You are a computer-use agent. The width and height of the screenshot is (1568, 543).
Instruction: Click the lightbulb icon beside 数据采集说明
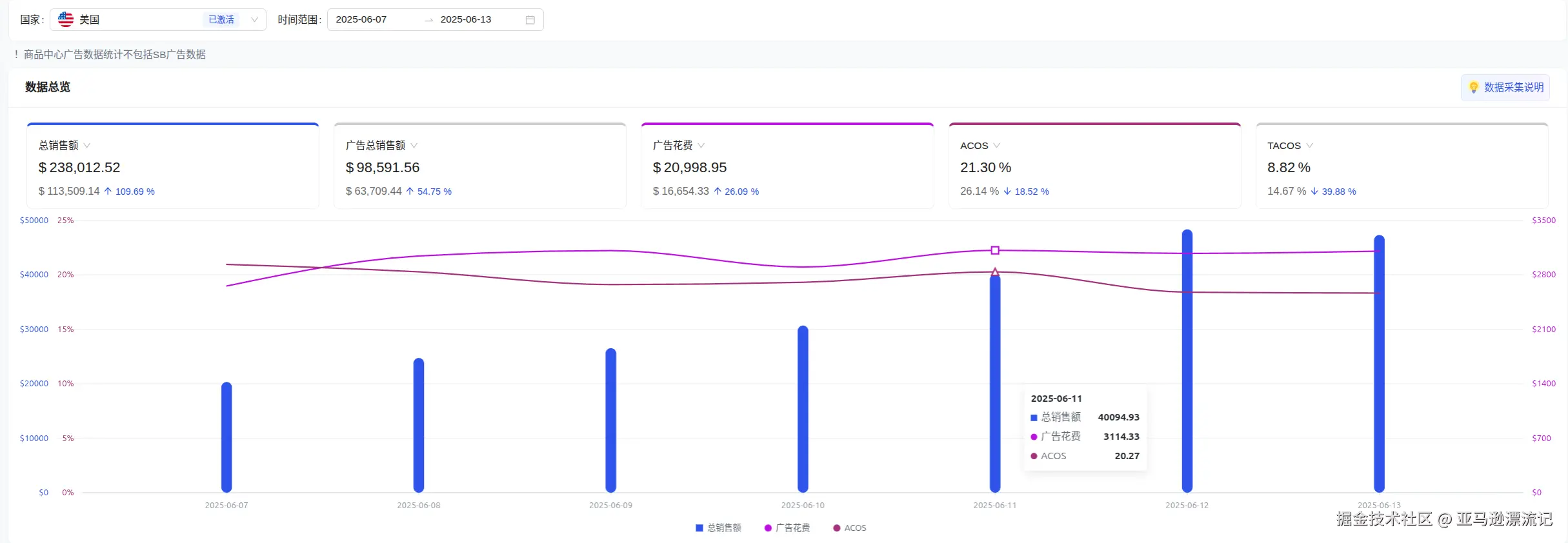1473,87
